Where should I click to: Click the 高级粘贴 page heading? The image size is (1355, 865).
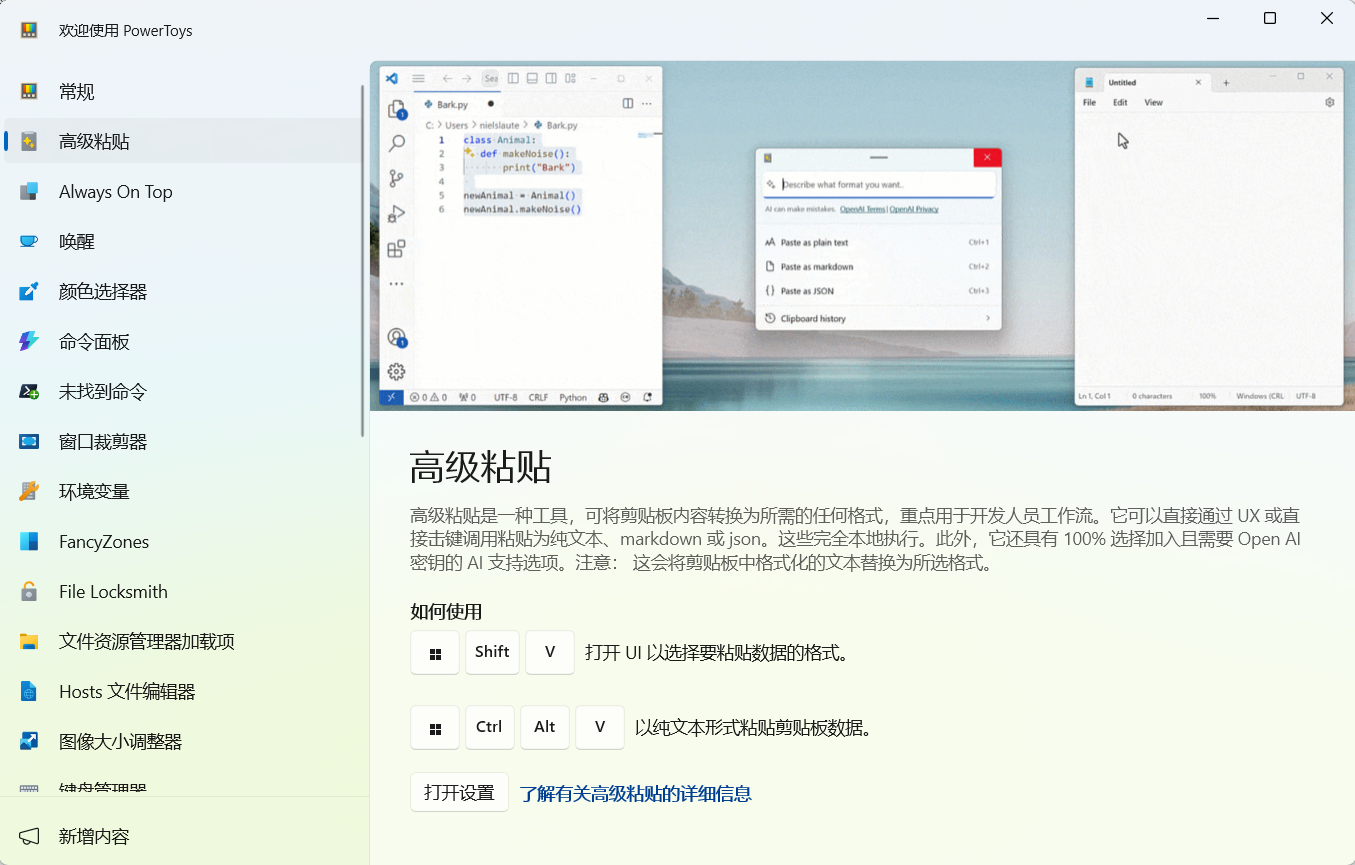481,467
